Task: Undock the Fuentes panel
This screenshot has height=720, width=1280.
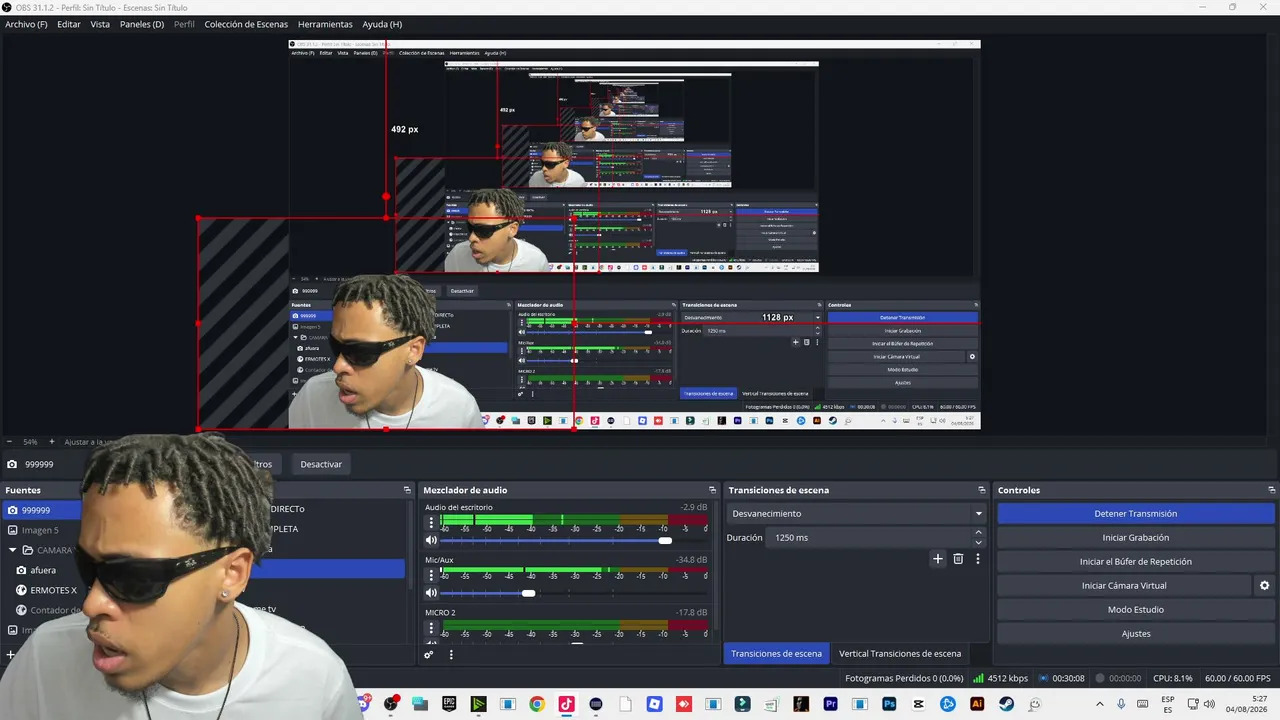Action: [x=407, y=490]
